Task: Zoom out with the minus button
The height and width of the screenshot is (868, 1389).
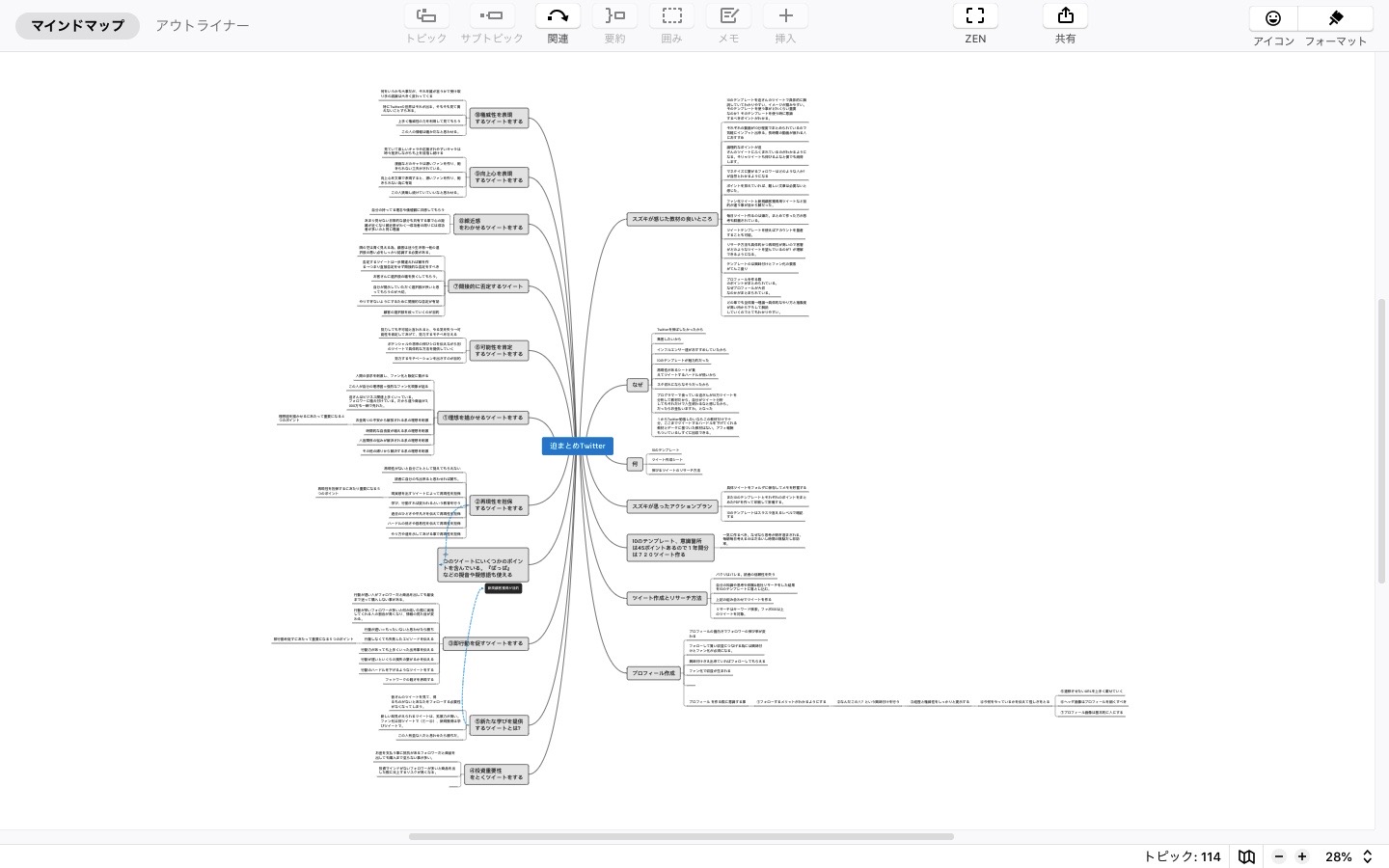Action: [1279, 856]
